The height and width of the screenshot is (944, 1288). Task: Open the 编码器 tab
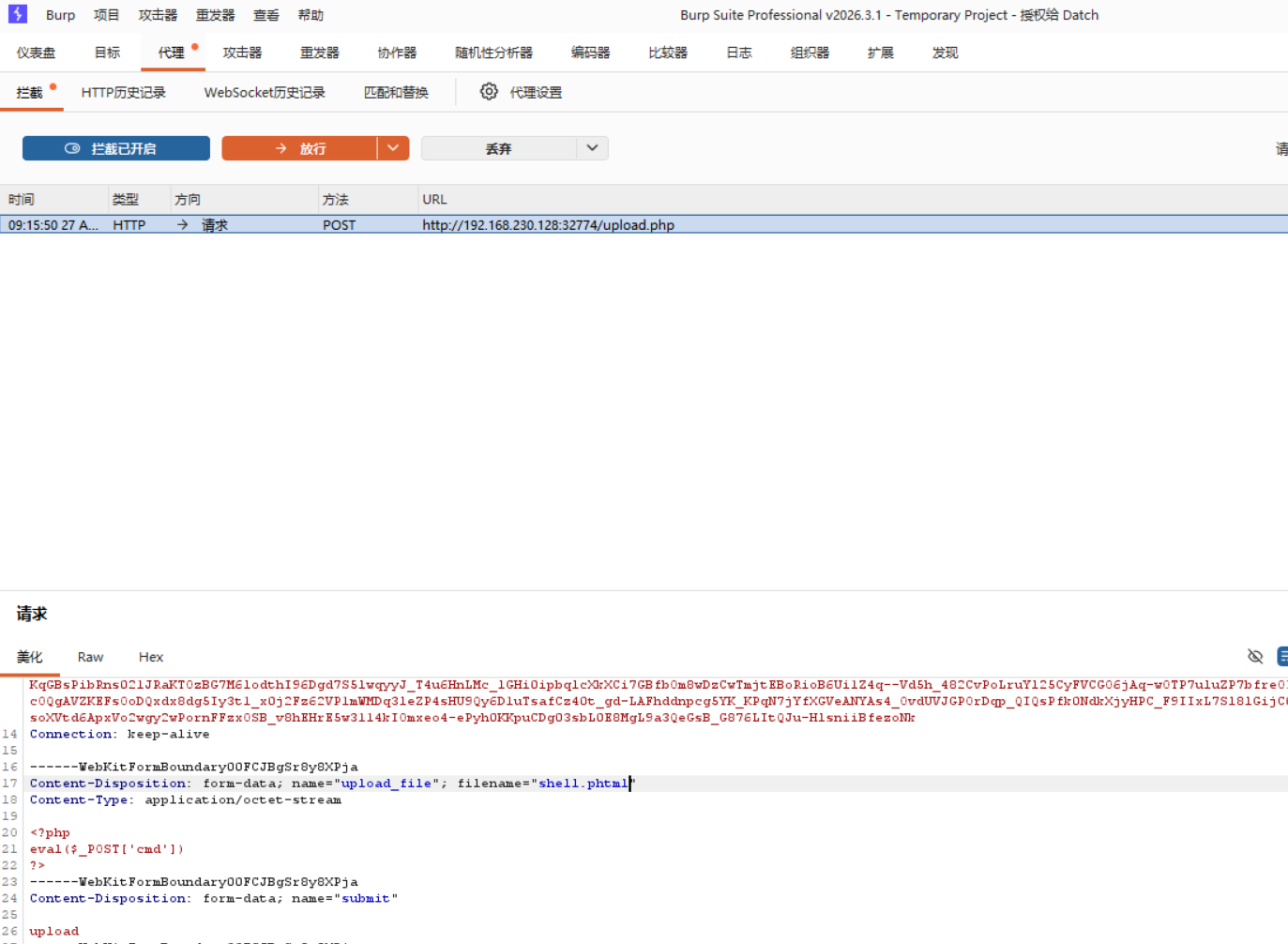[x=590, y=53]
